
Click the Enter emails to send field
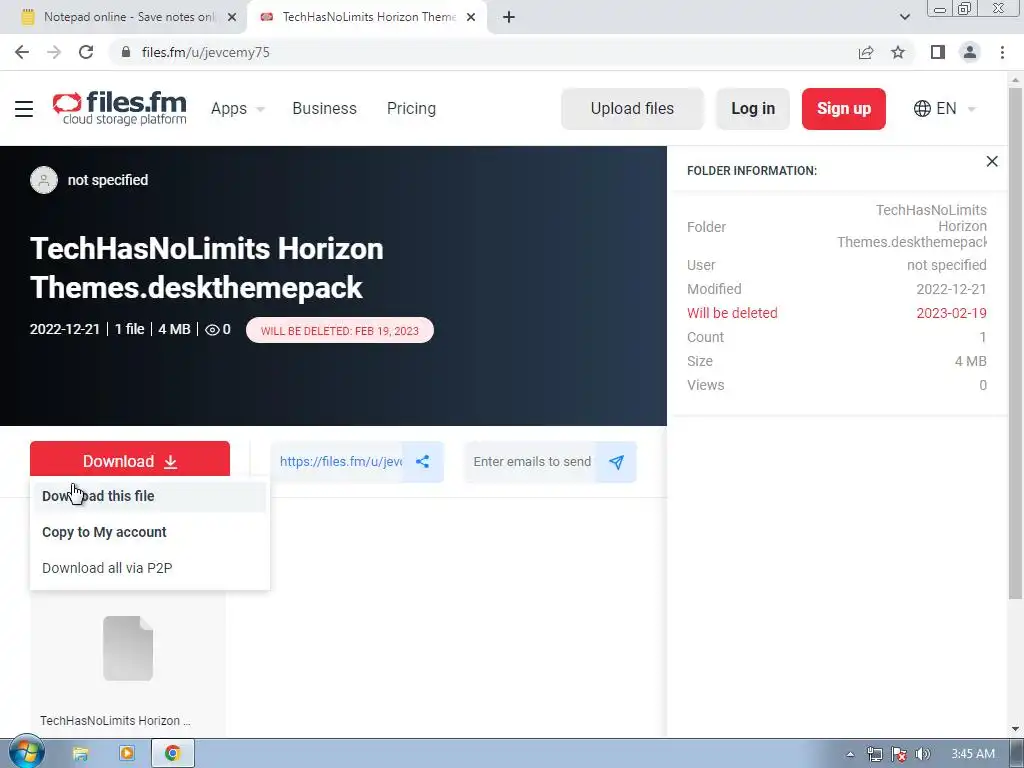530,462
